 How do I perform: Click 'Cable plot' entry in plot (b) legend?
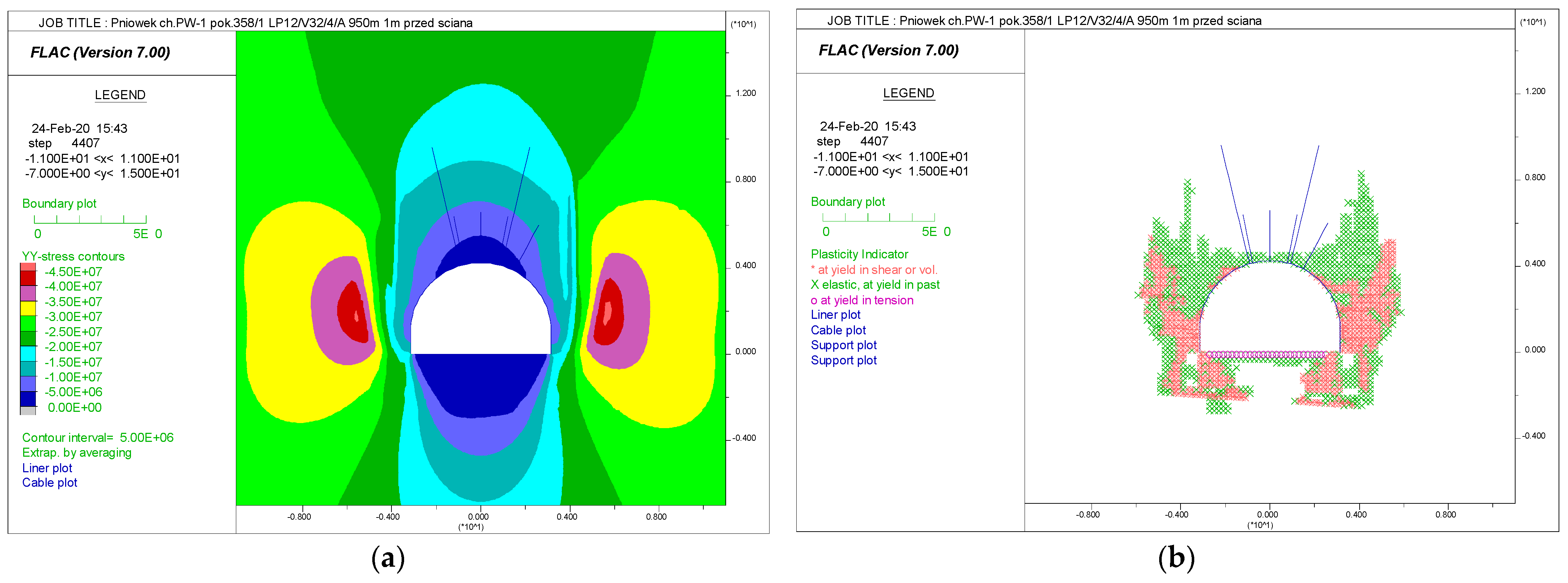(x=838, y=330)
